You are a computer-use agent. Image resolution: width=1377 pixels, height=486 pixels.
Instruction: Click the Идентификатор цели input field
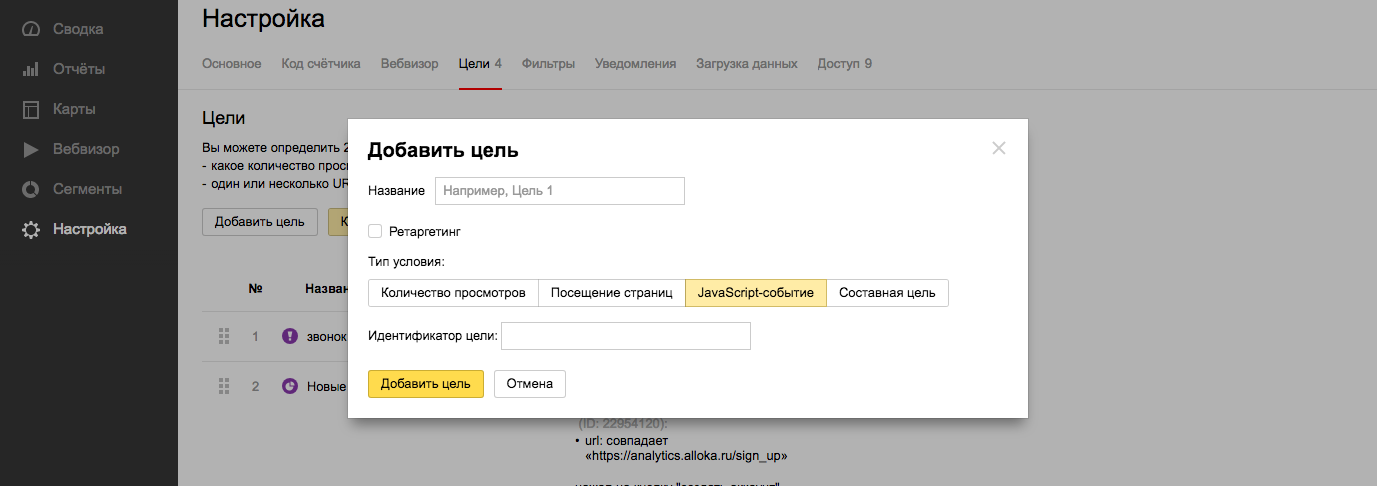click(625, 336)
